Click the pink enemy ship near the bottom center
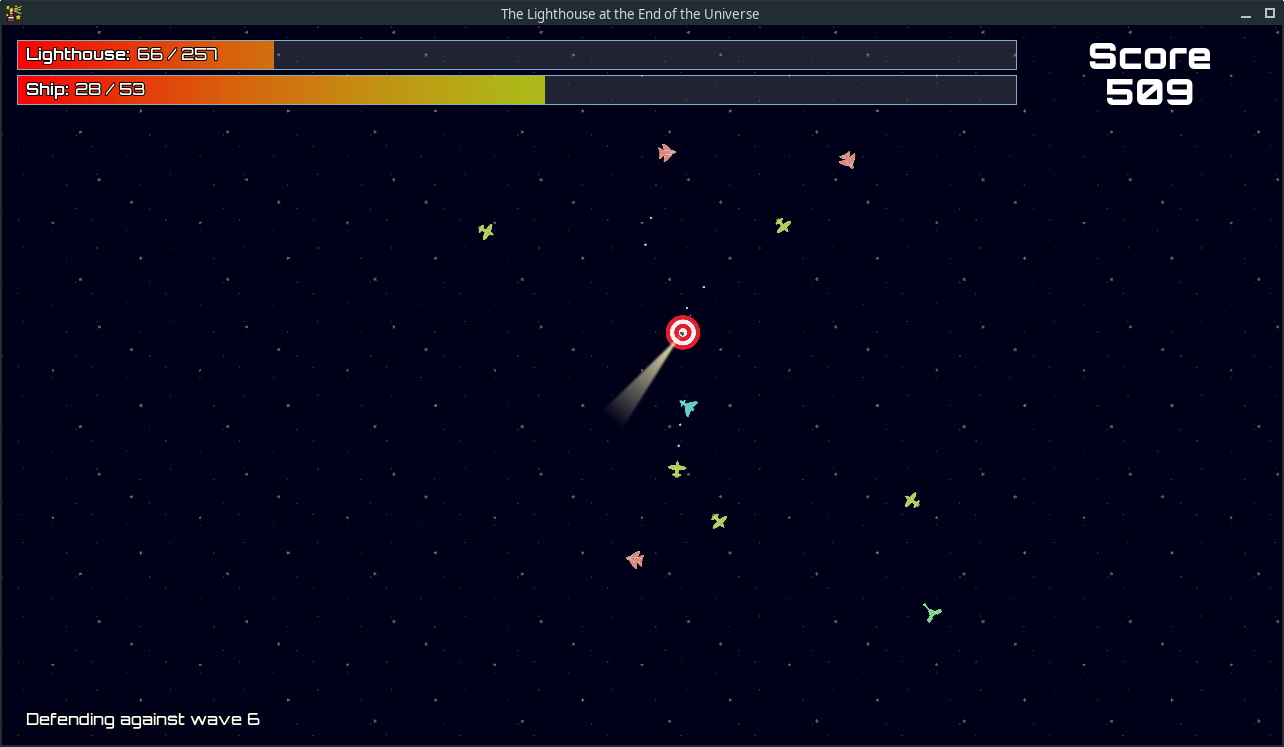1284x747 pixels. pos(636,559)
